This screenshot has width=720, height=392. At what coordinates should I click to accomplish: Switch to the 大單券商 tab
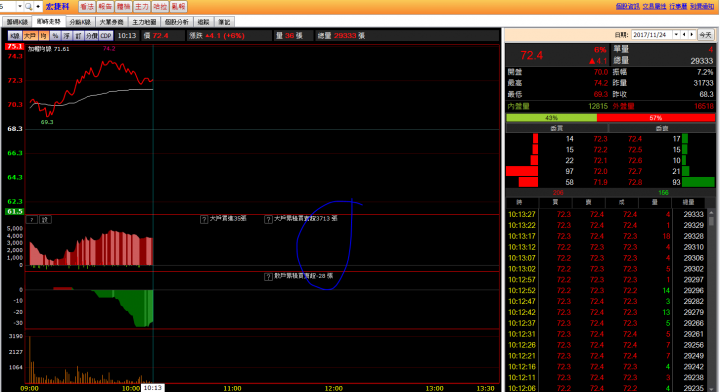112,22
